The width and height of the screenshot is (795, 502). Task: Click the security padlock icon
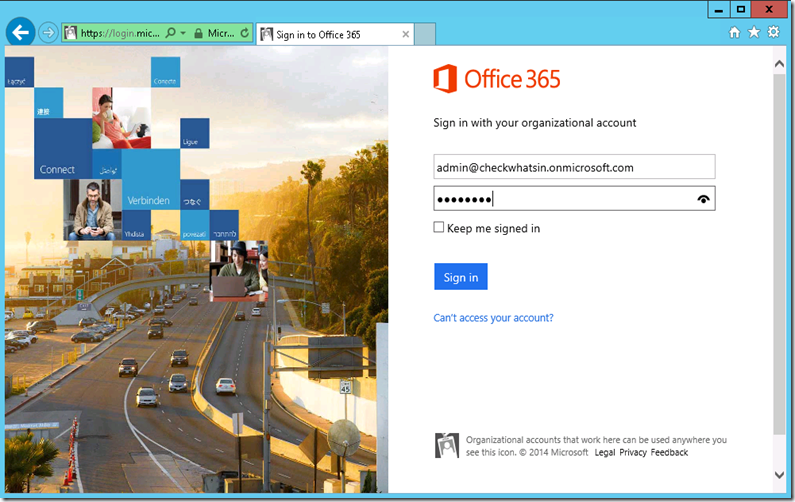[x=199, y=33]
